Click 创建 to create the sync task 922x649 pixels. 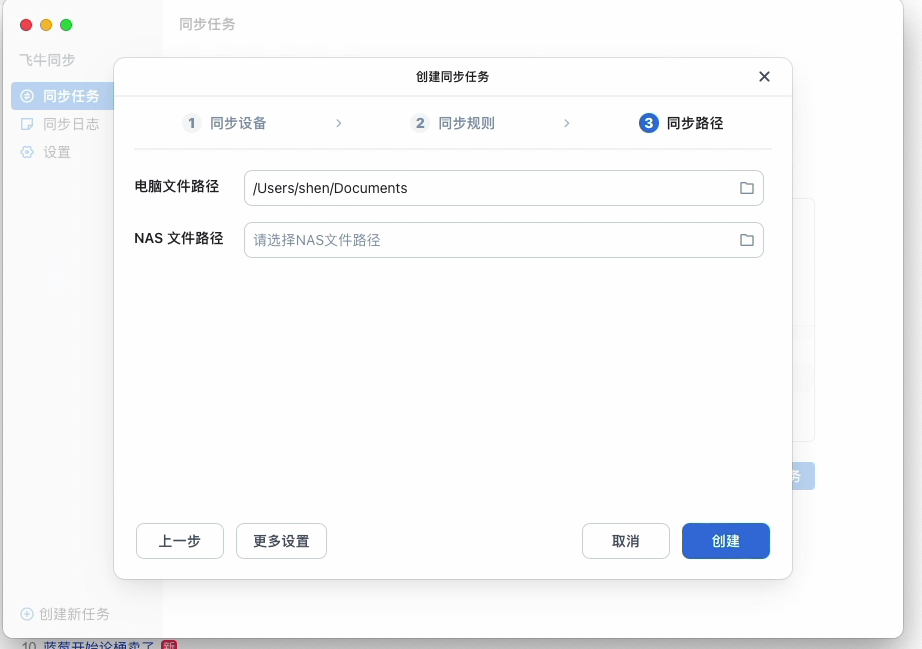coord(726,541)
